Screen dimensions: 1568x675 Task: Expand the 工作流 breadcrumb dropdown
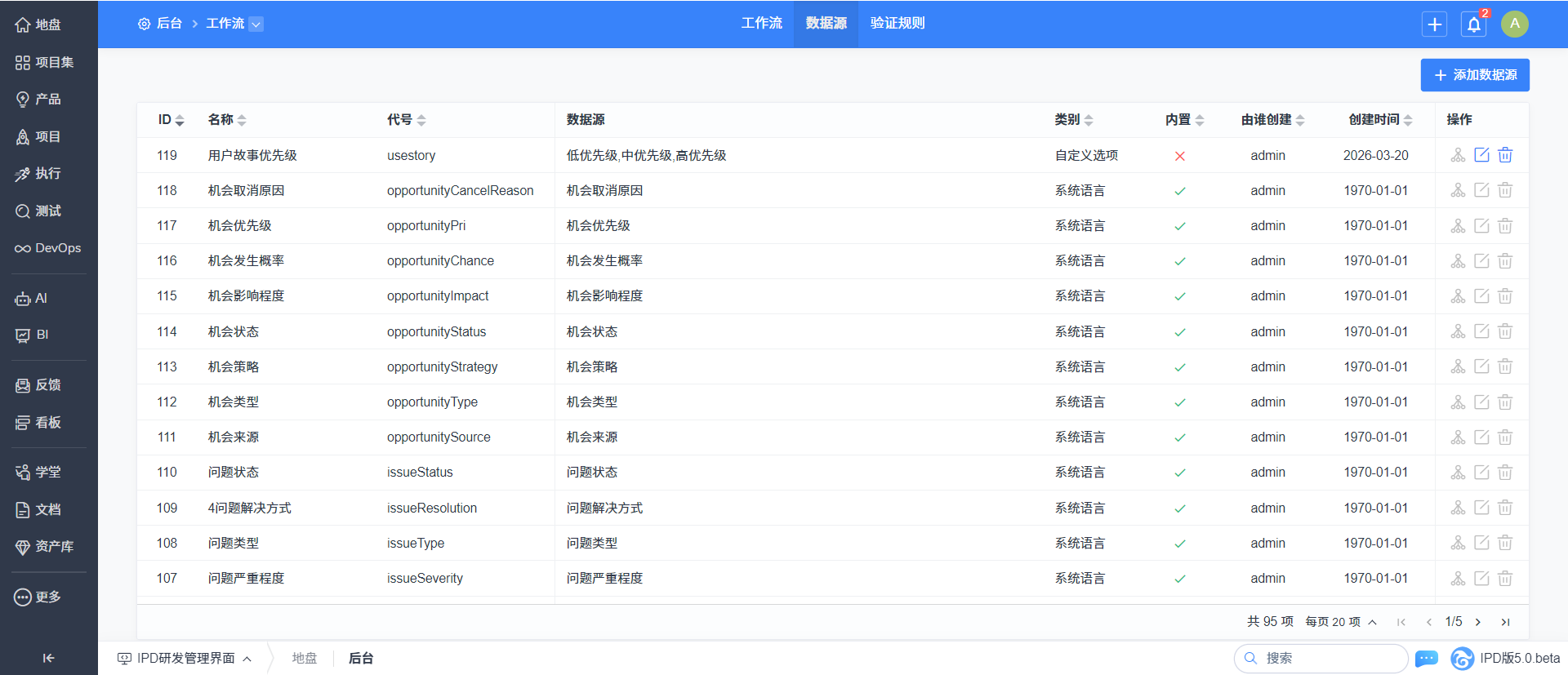pyautogui.click(x=256, y=24)
